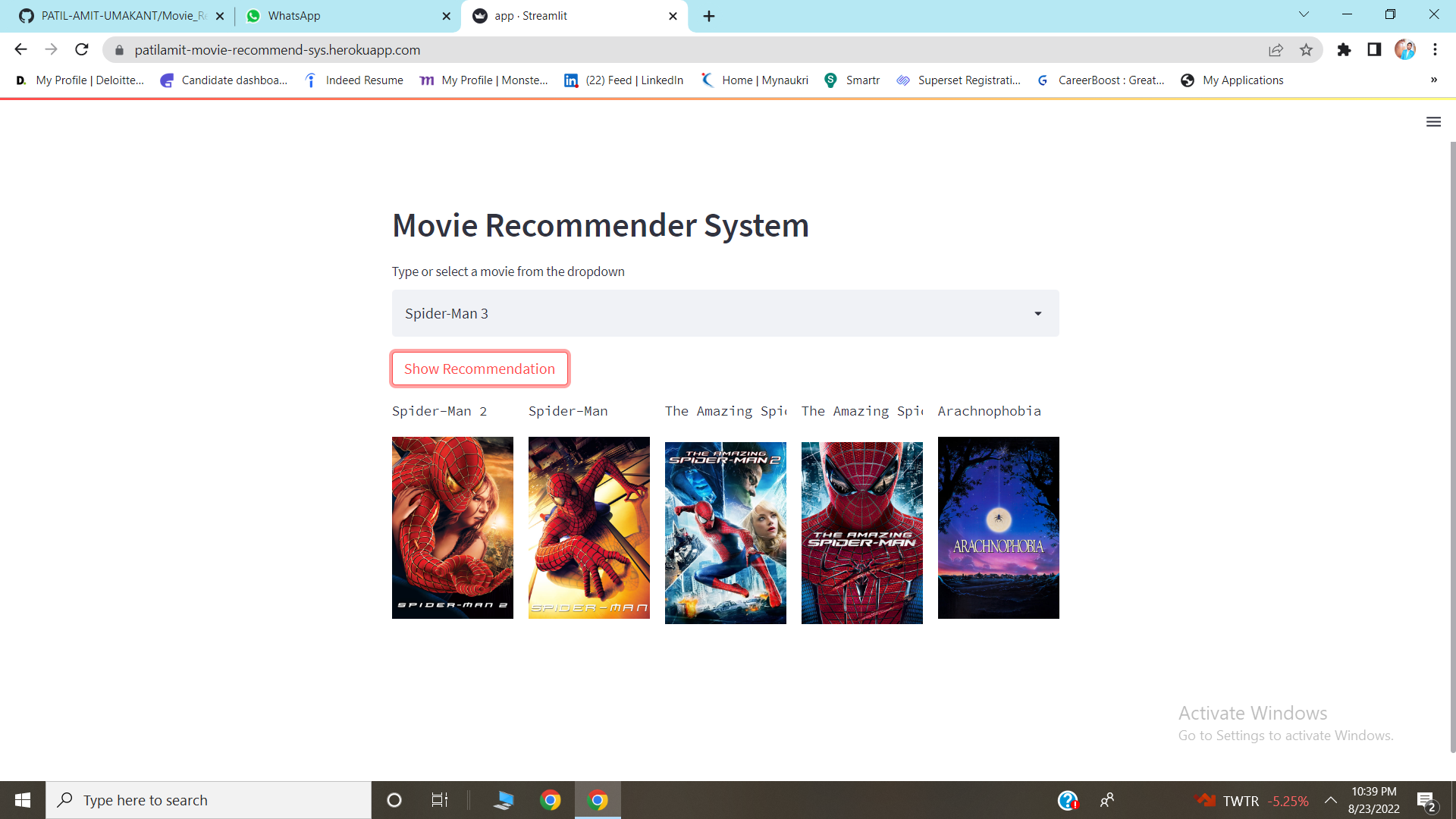Share the current page
This screenshot has height=819, width=1456.
[x=1276, y=49]
